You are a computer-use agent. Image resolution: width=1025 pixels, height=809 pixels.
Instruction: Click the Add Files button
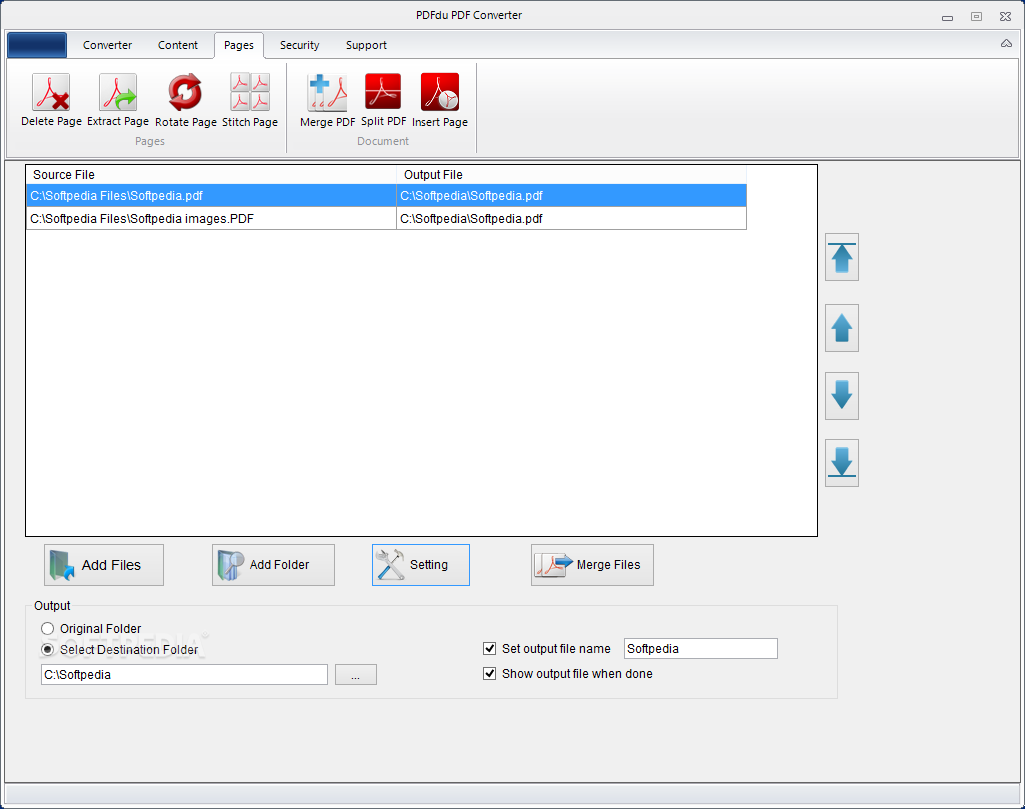[x=104, y=565]
